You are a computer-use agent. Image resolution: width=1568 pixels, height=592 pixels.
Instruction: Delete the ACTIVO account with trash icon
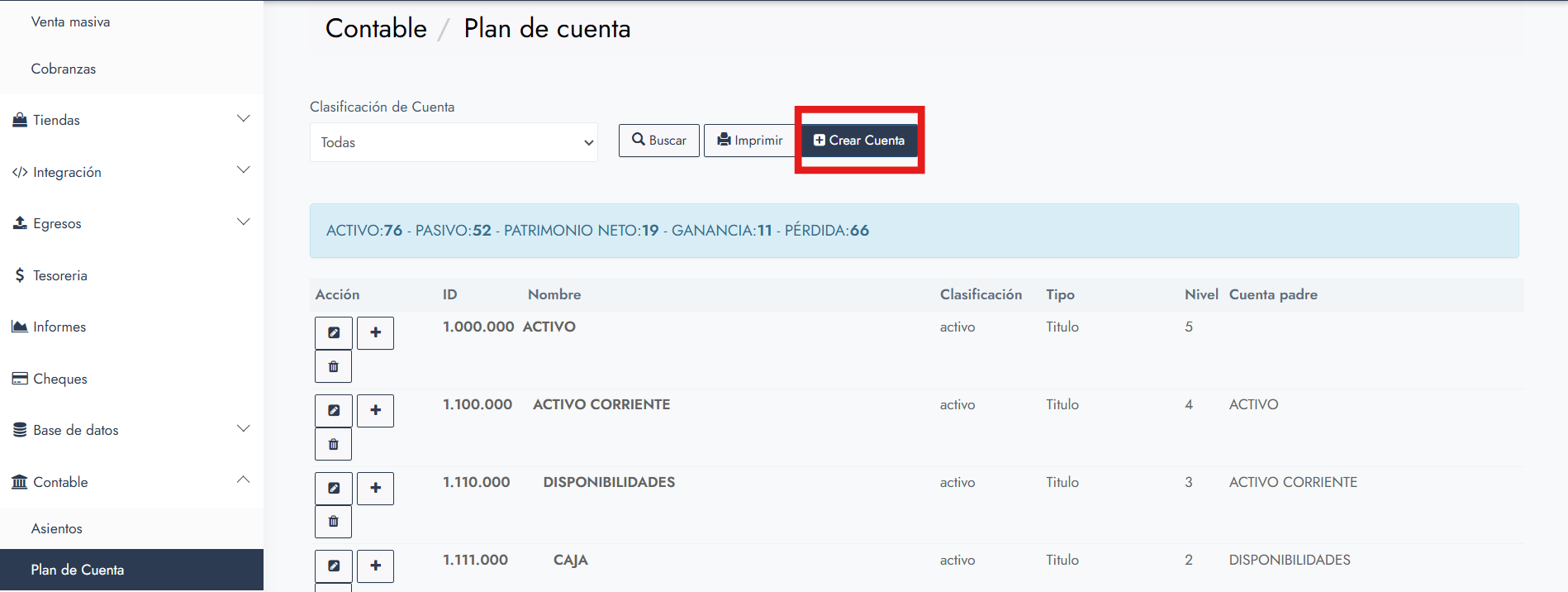coord(334,366)
